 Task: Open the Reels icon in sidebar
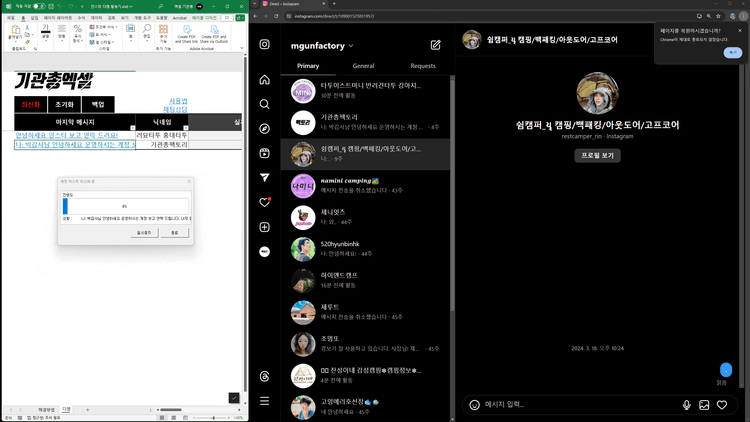(265, 153)
